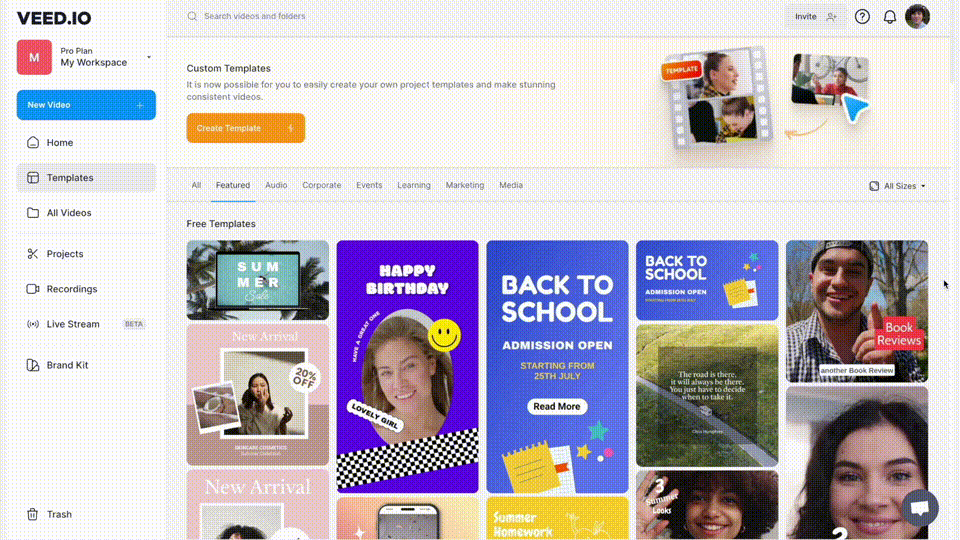Screen dimensions: 960x540
Task: Switch to the Corporate tab
Action: tap(321, 185)
